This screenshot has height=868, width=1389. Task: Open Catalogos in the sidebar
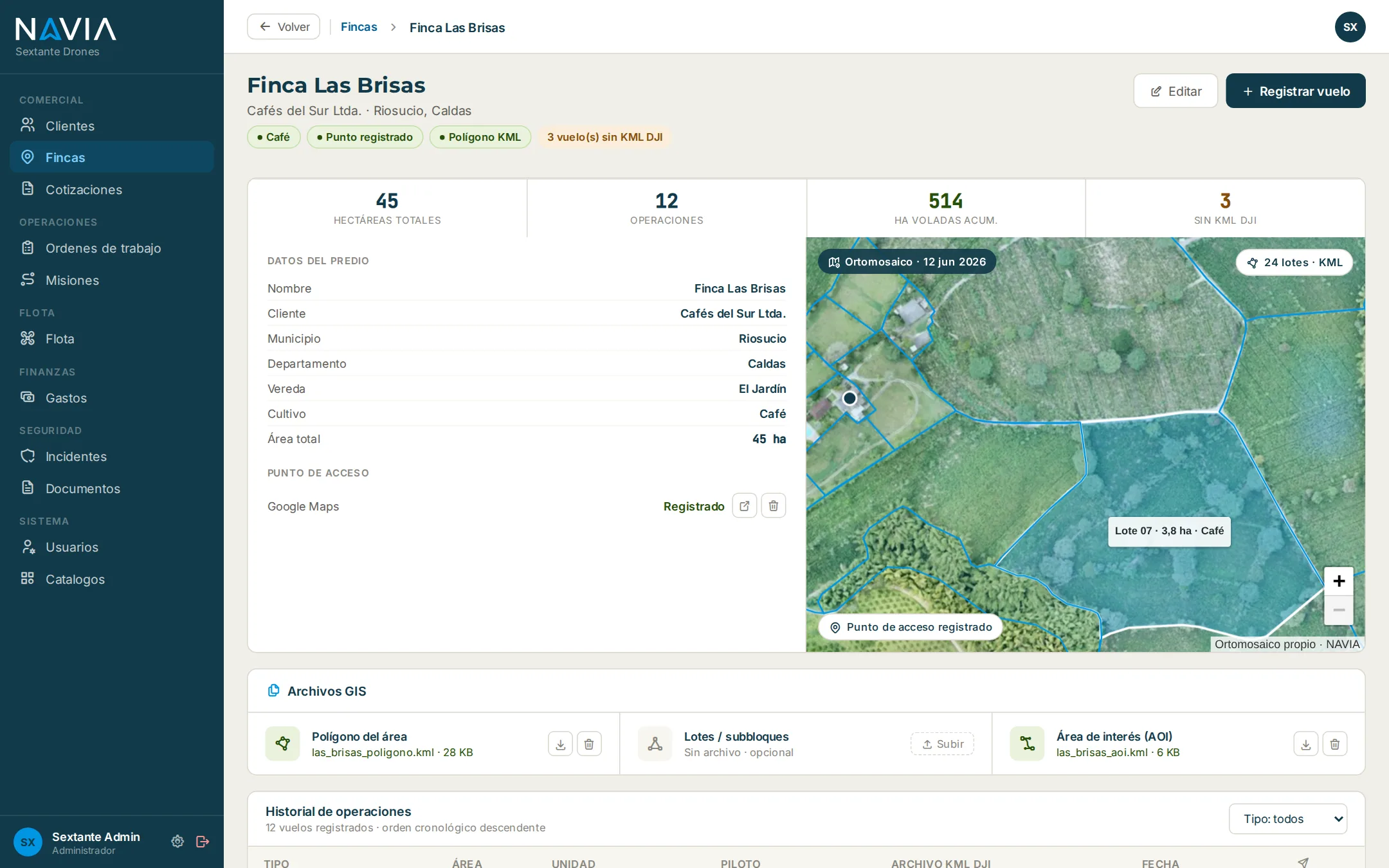point(112,579)
